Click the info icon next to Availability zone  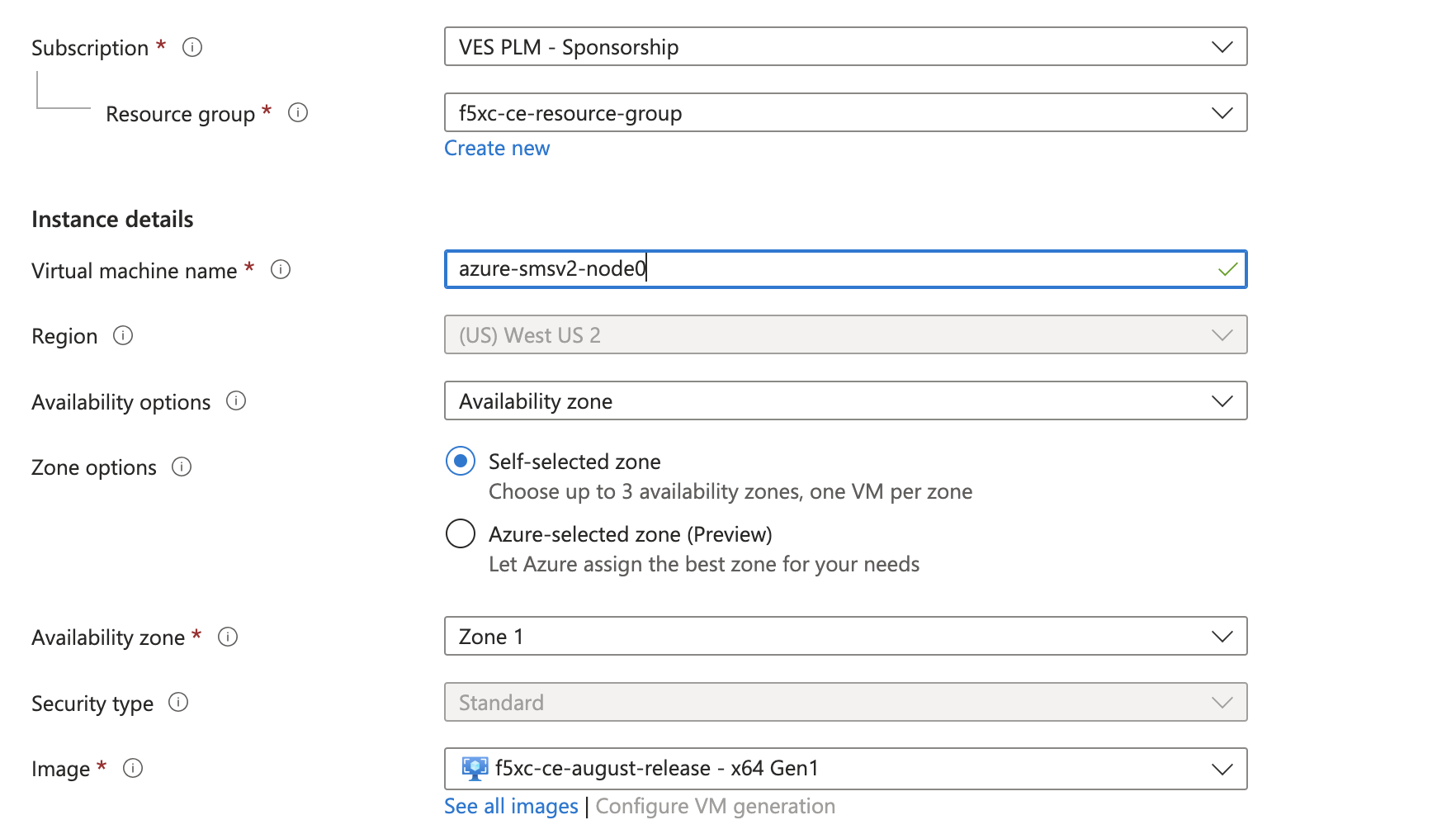(x=229, y=637)
